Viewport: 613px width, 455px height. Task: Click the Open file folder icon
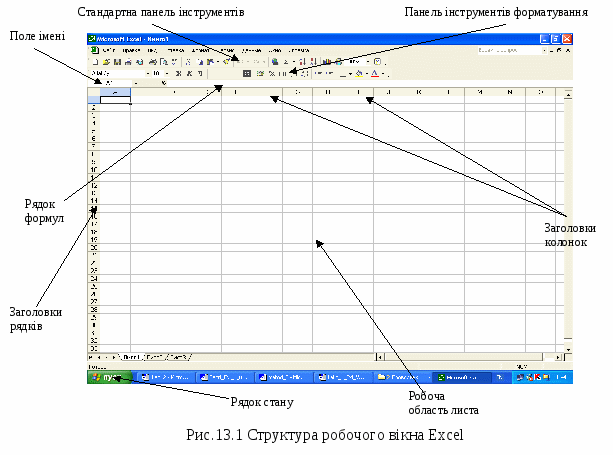pyautogui.click(x=106, y=62)
